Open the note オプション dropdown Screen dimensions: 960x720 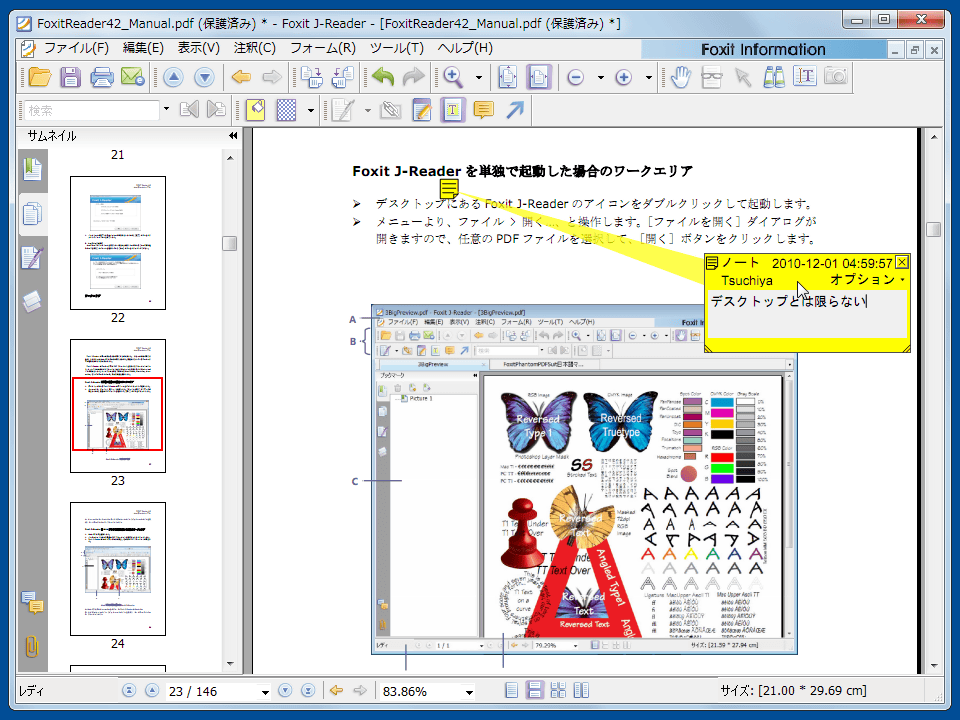coord(868,280)
